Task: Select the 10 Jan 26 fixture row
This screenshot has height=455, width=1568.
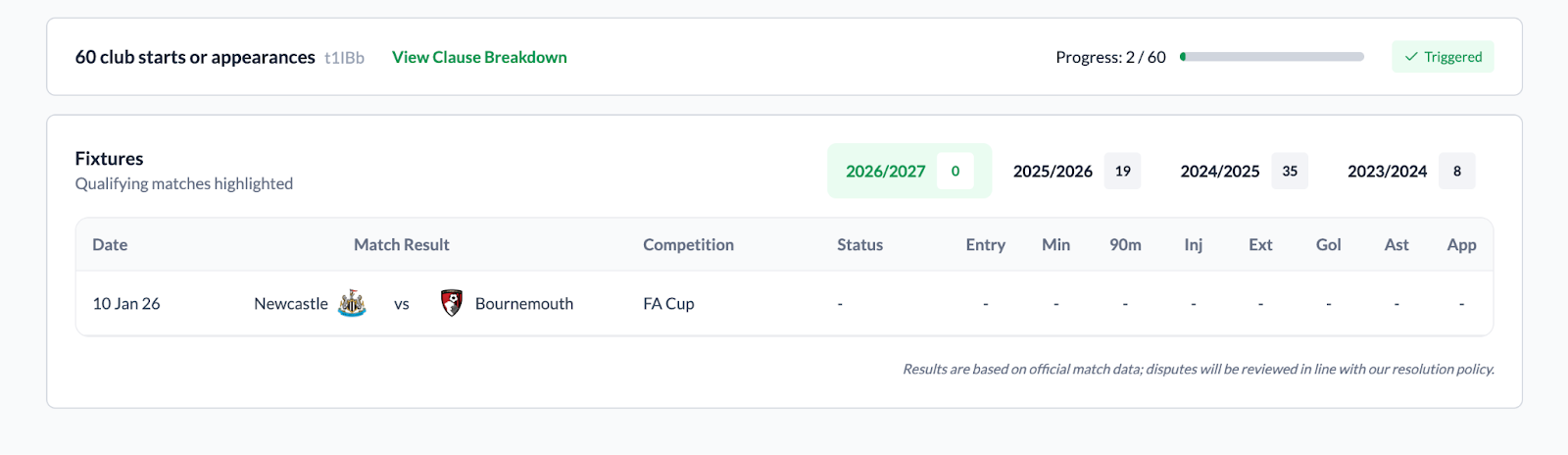Action: [x=126, y=304]
